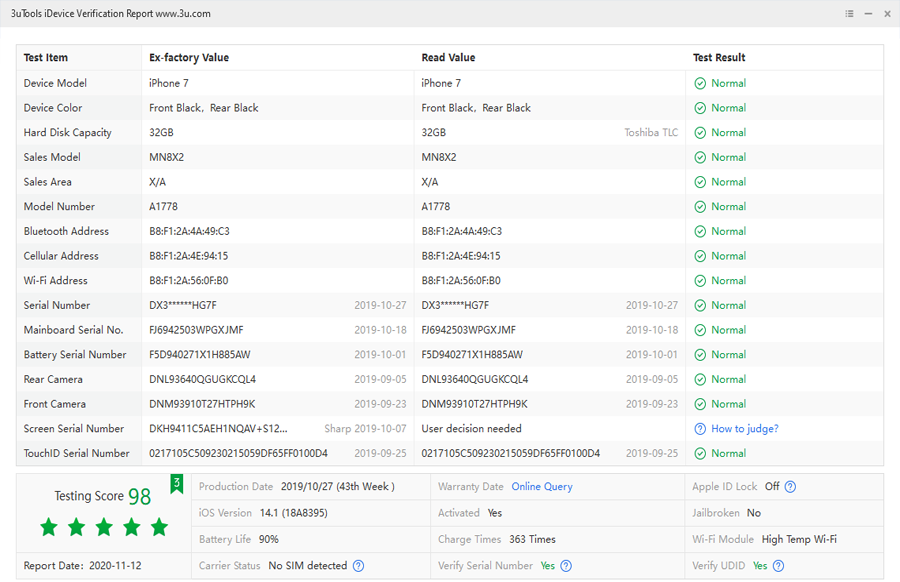The width and height of the screenshot is (900, 582).
Task: Click the Report Date 2020-11-12 text
Action: 83,566
